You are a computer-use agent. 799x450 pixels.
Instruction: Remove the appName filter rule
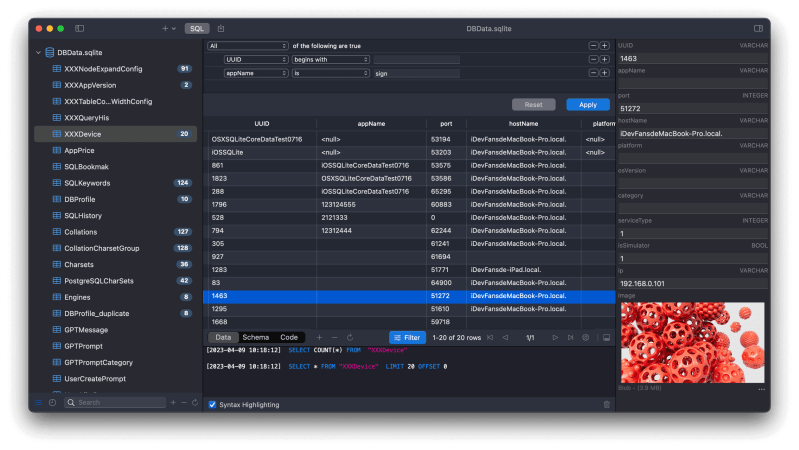pyautogui.click(x=593, y=73)
